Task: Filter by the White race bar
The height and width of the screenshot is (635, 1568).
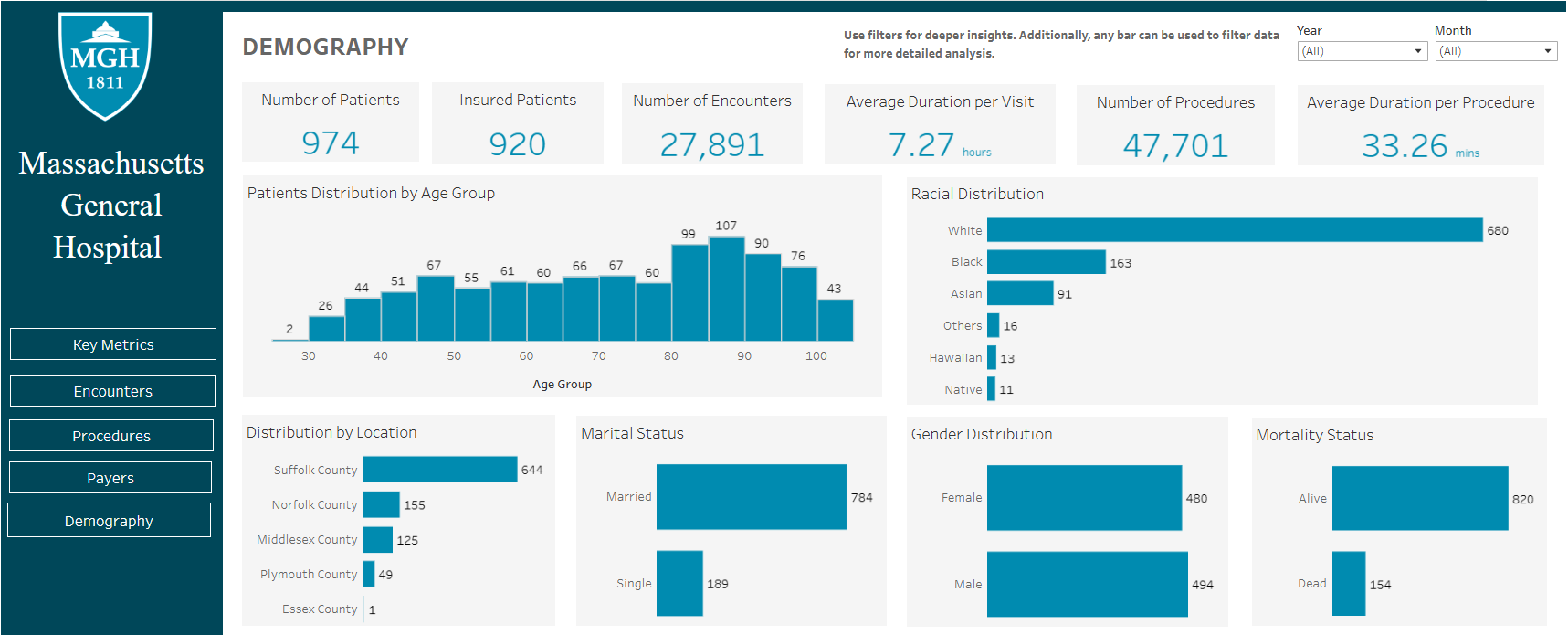Action: tap(1234, 230)
